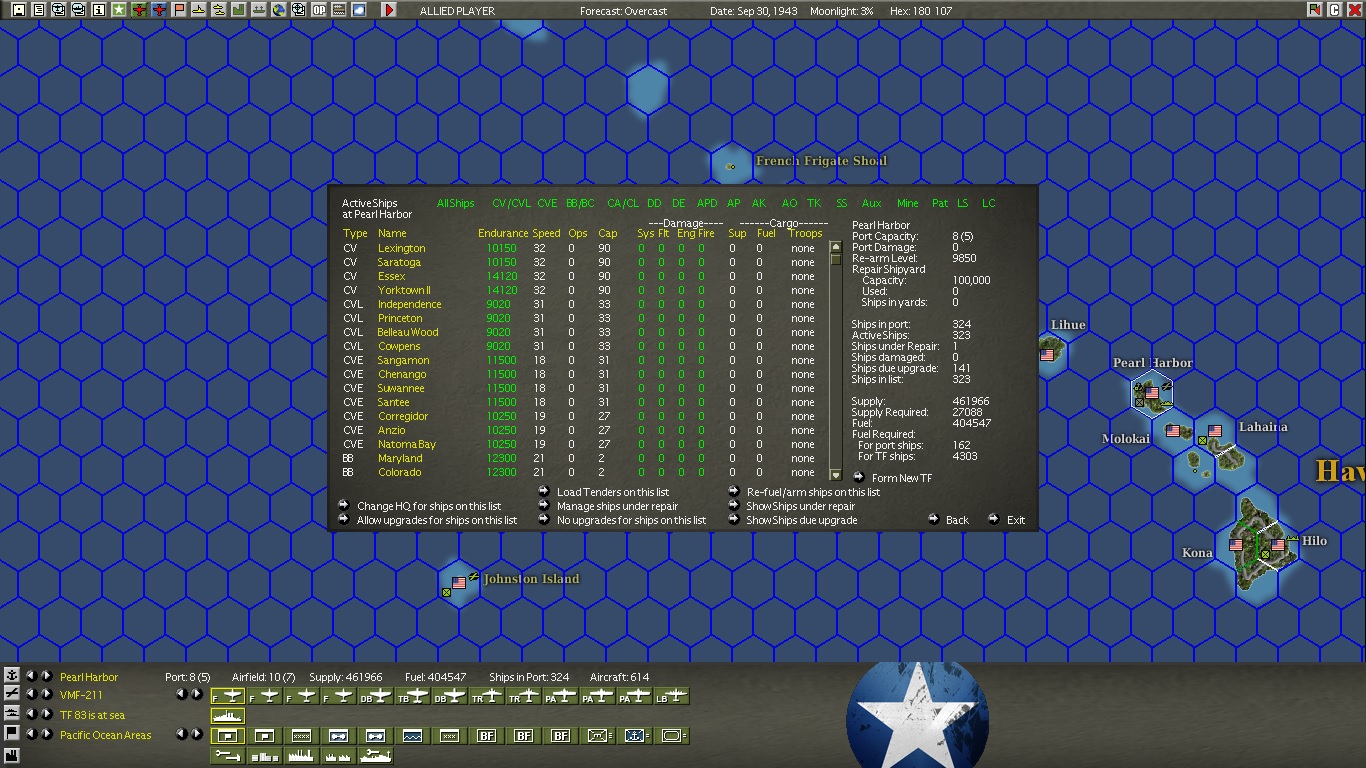
Task: Filter list by All Ships
Action: coord(456,203)
